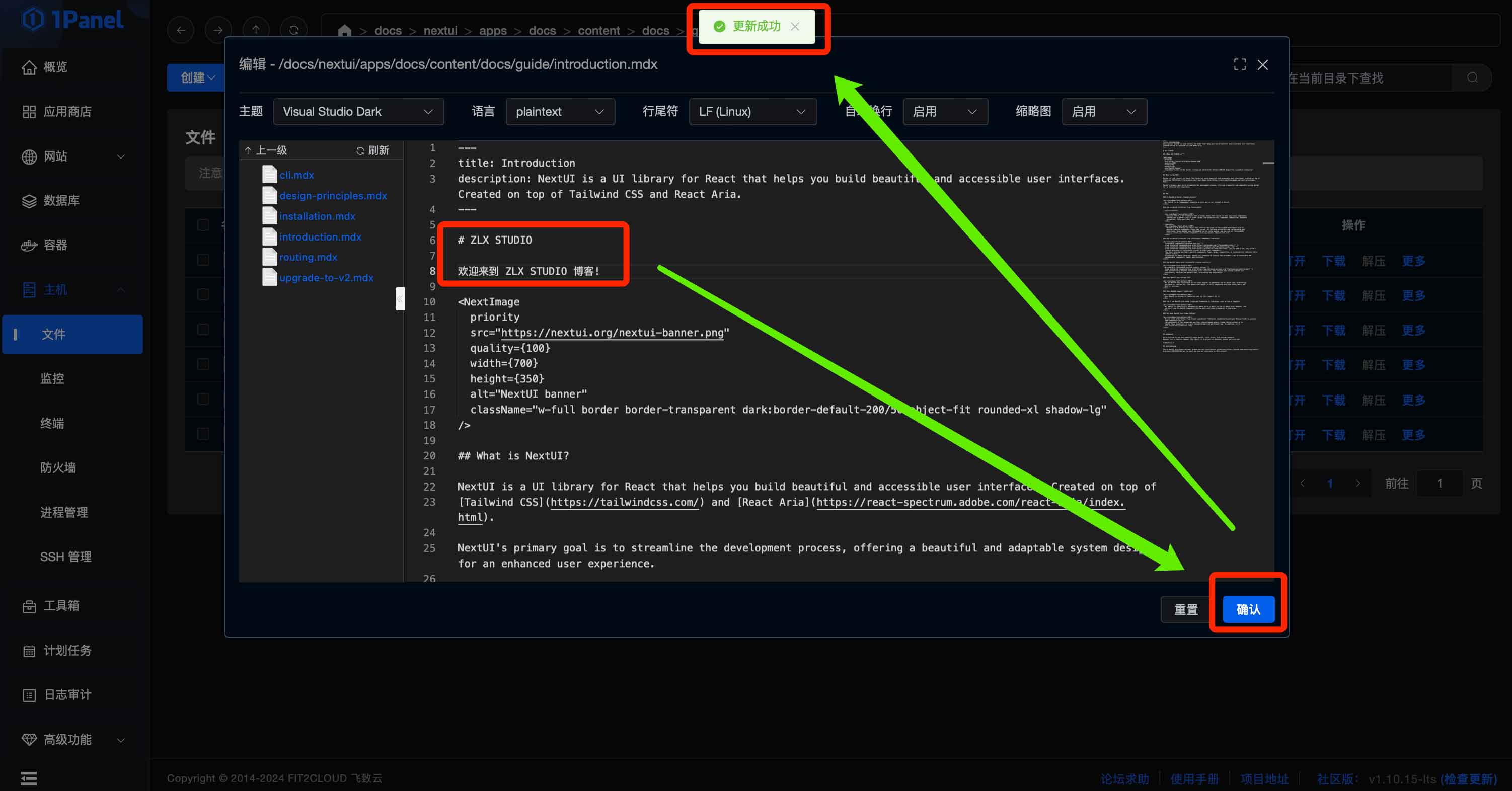Dismiss the 更新成功 notification

[x=795, y=26]
